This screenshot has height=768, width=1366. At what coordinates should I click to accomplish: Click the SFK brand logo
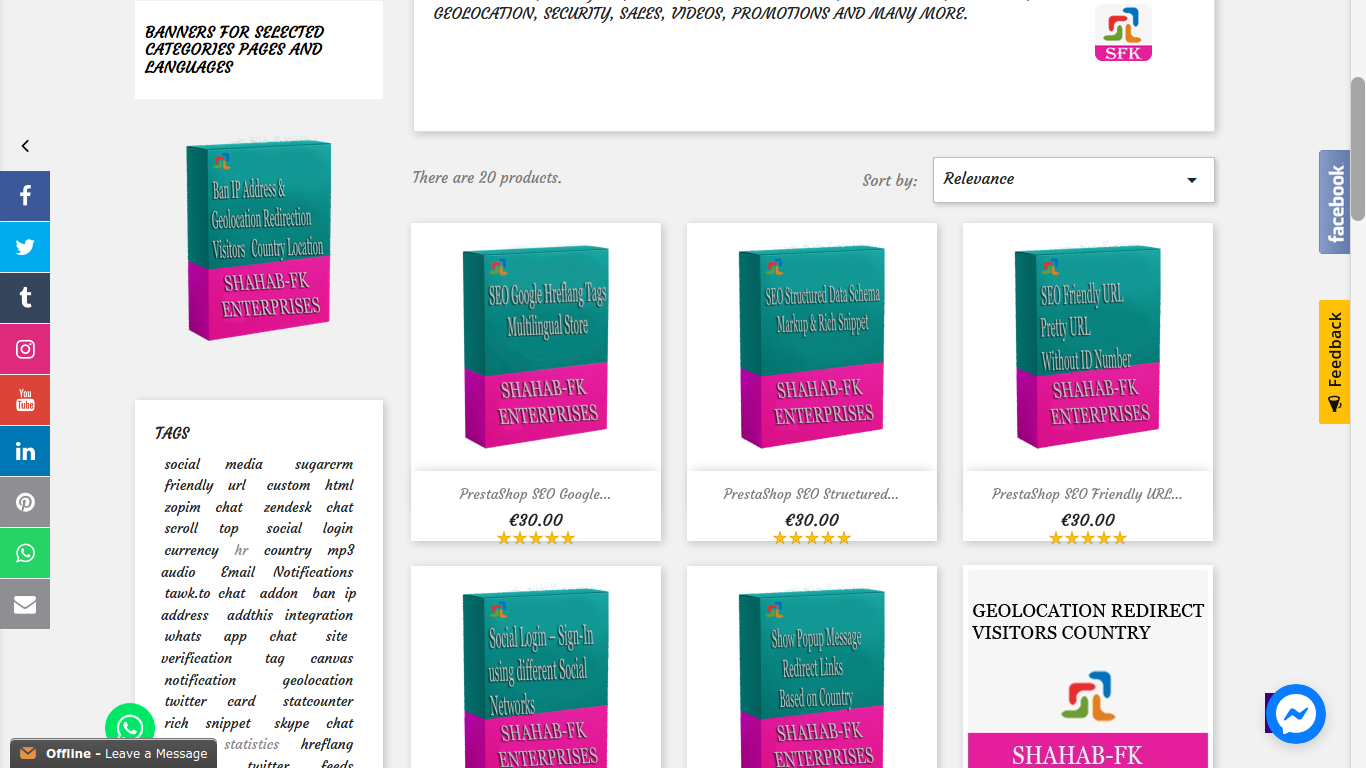1123,33
